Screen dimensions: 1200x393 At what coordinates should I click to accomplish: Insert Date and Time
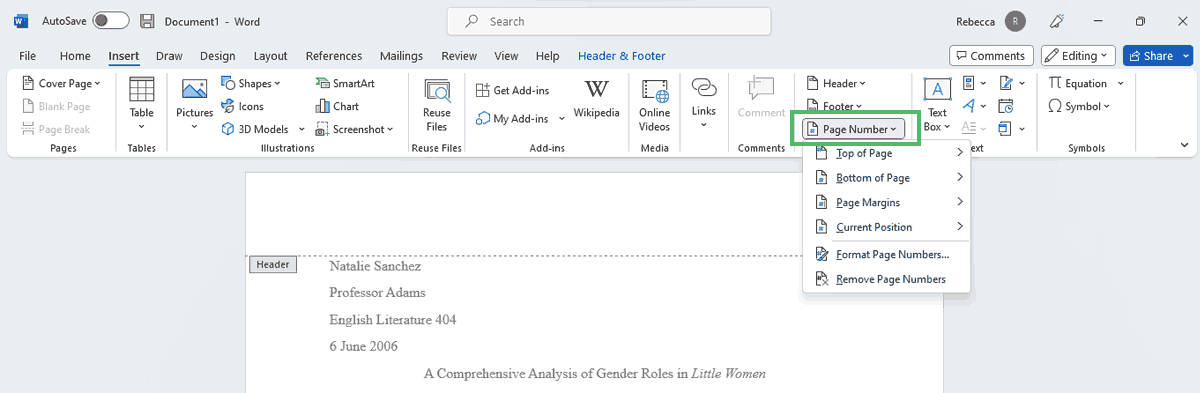[1005, 106]
